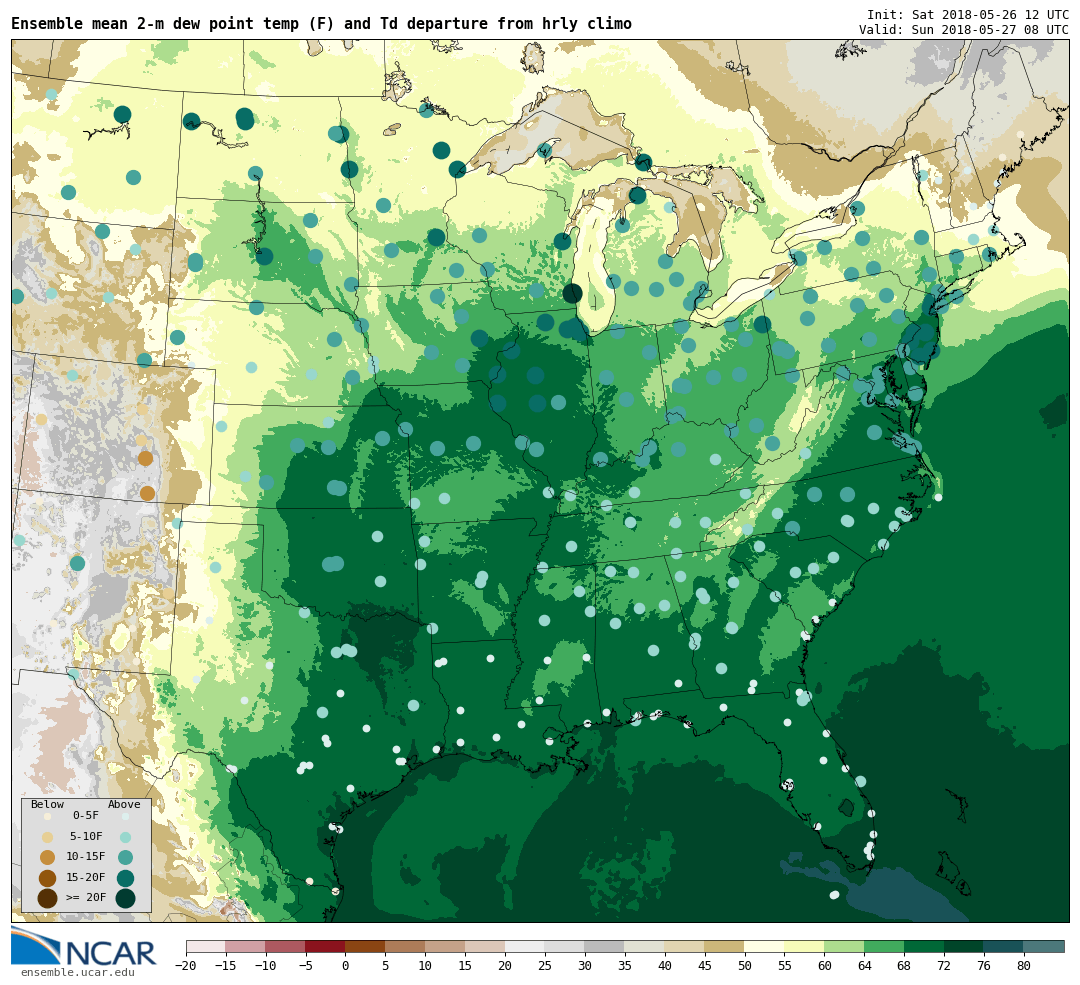Select the Below 0-5F legend dot
1080x985 pixels.
click(48, 816)
